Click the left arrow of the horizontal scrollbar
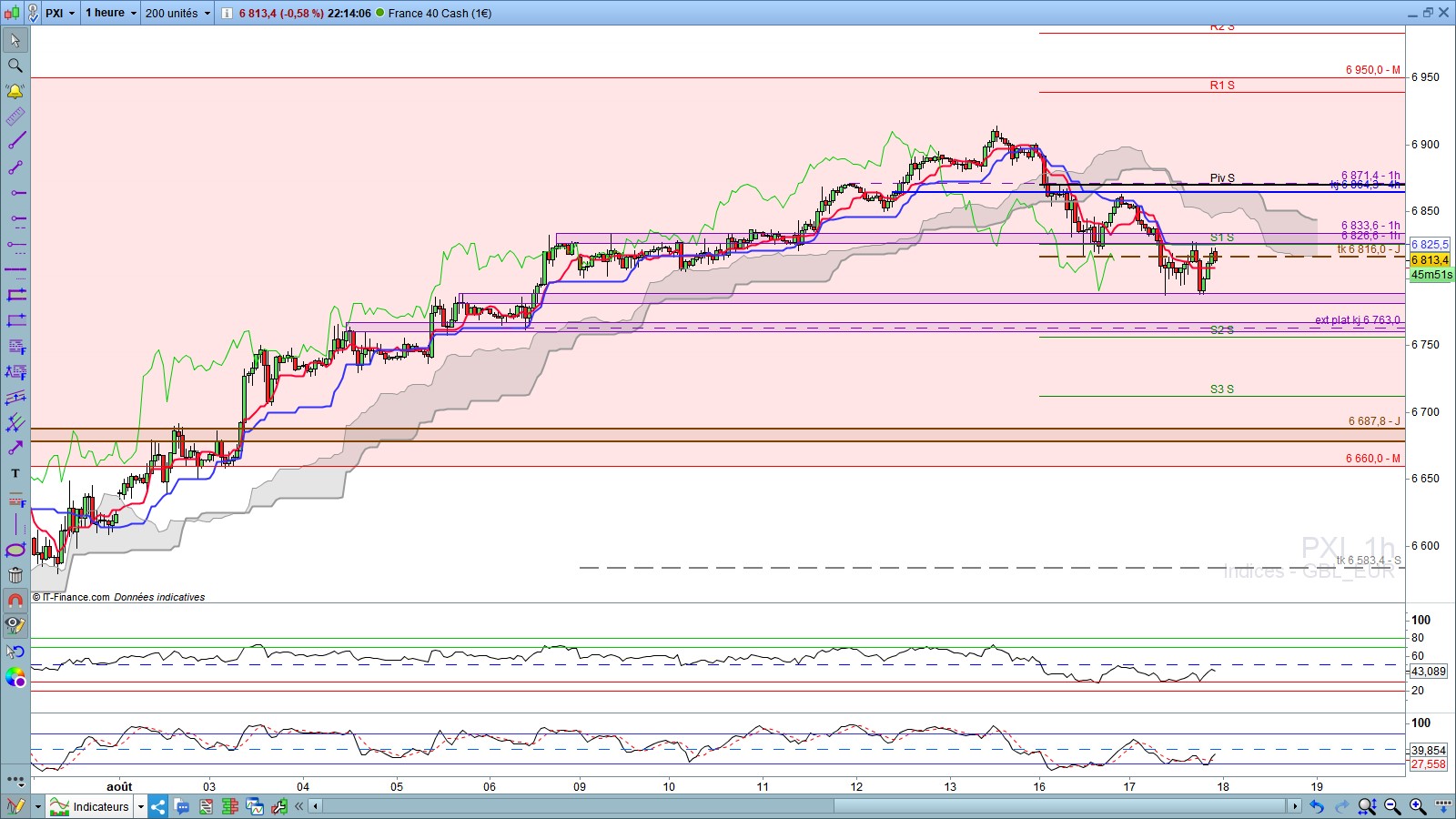The image size is (1456, 819). (316, 806)
